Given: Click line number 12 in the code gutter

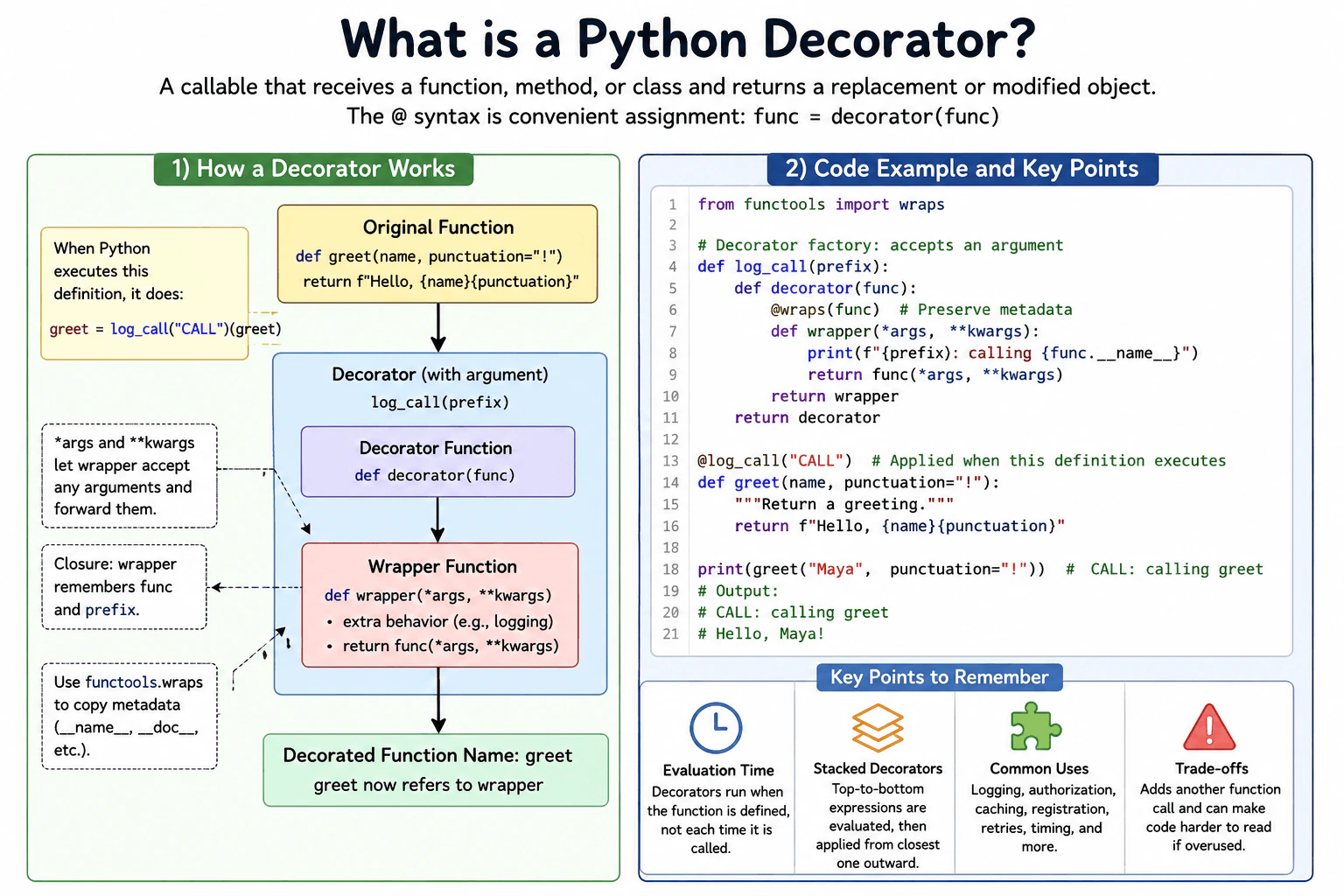Looking at the screenshot, I should pyautogui.click(x=670, y=439).
